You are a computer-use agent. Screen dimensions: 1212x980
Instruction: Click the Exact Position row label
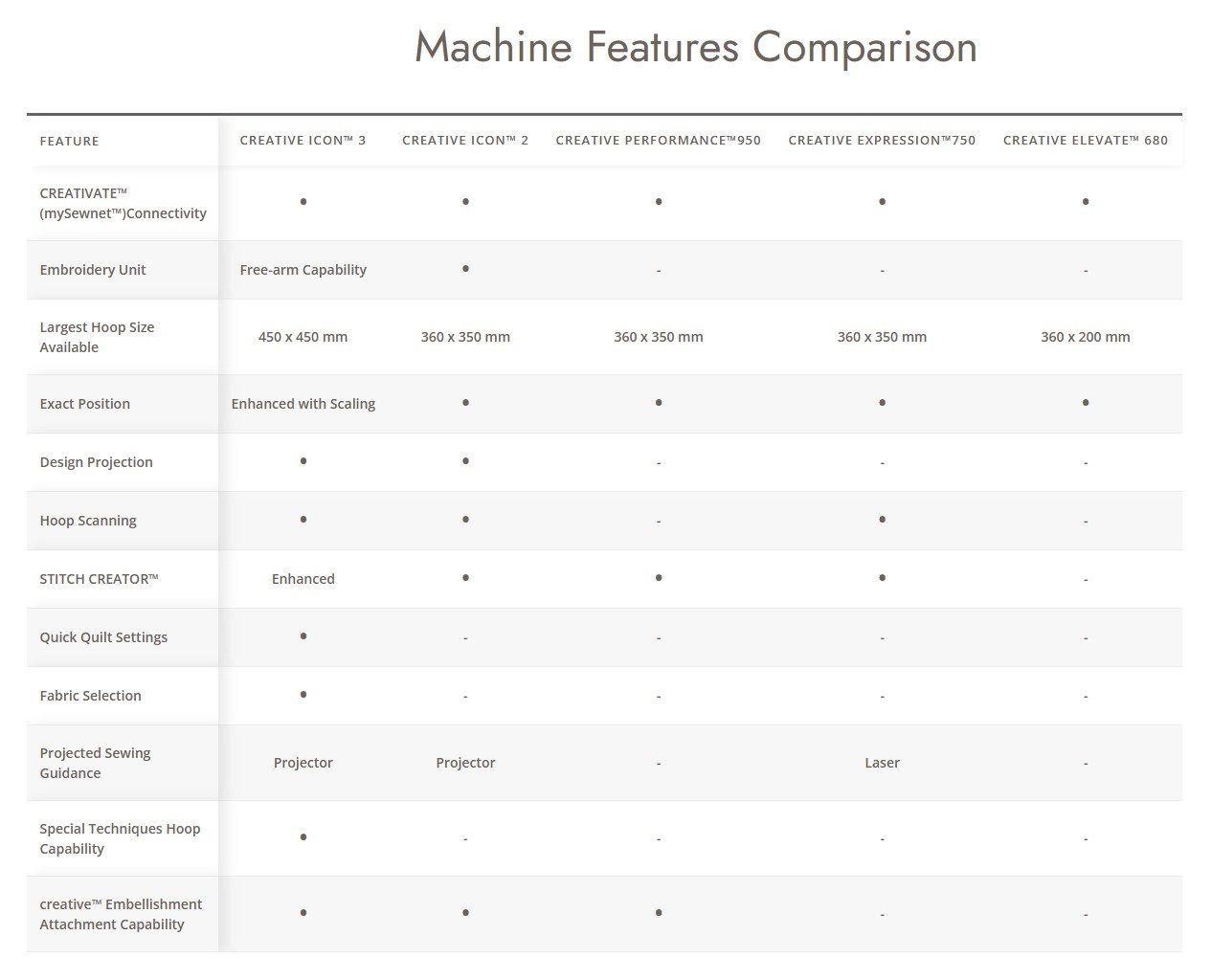pos(84,404)
